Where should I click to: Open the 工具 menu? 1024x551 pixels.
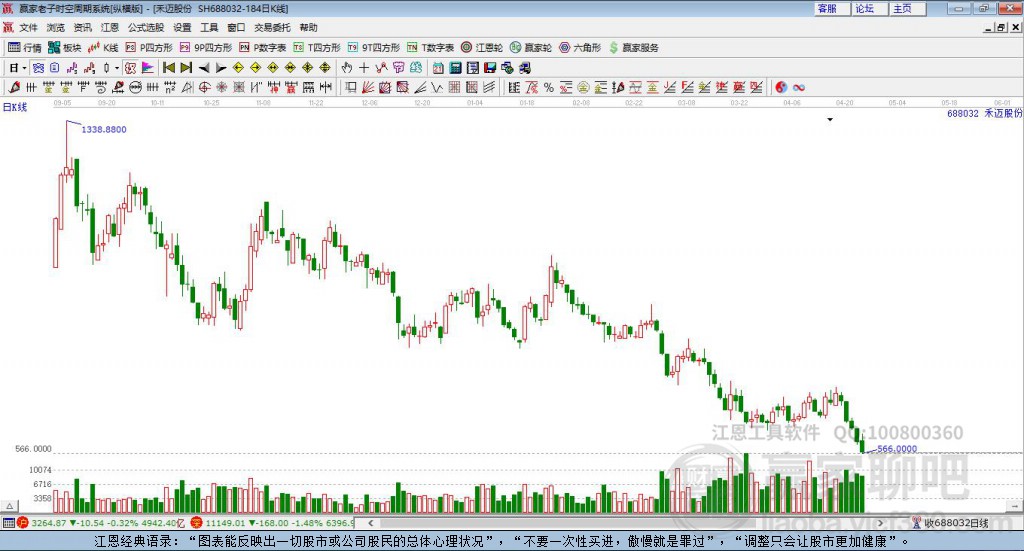tap(209, 27)
